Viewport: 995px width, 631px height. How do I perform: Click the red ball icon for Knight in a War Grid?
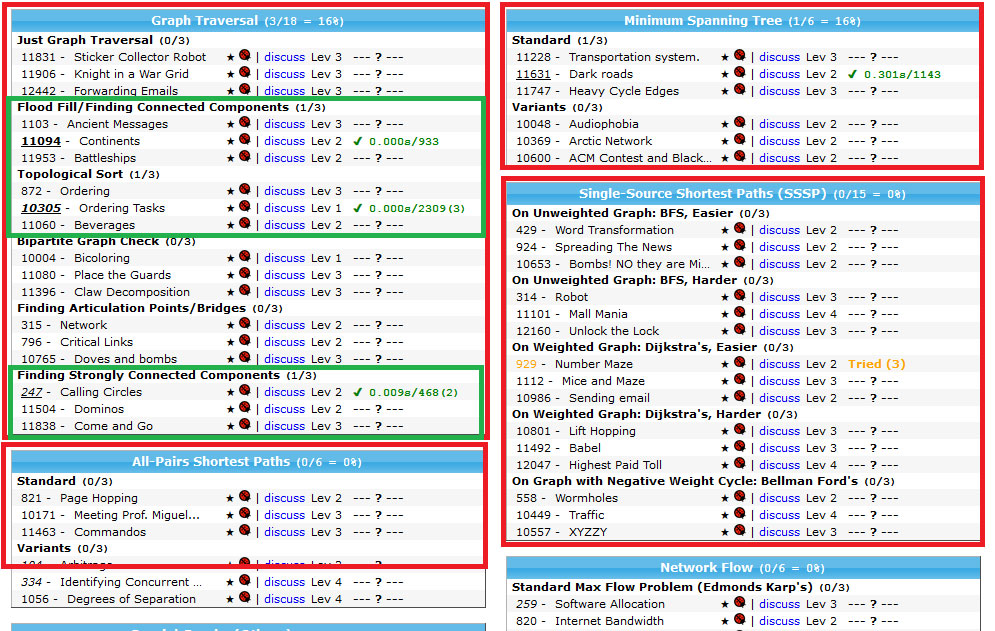click(x=245, y=72)
